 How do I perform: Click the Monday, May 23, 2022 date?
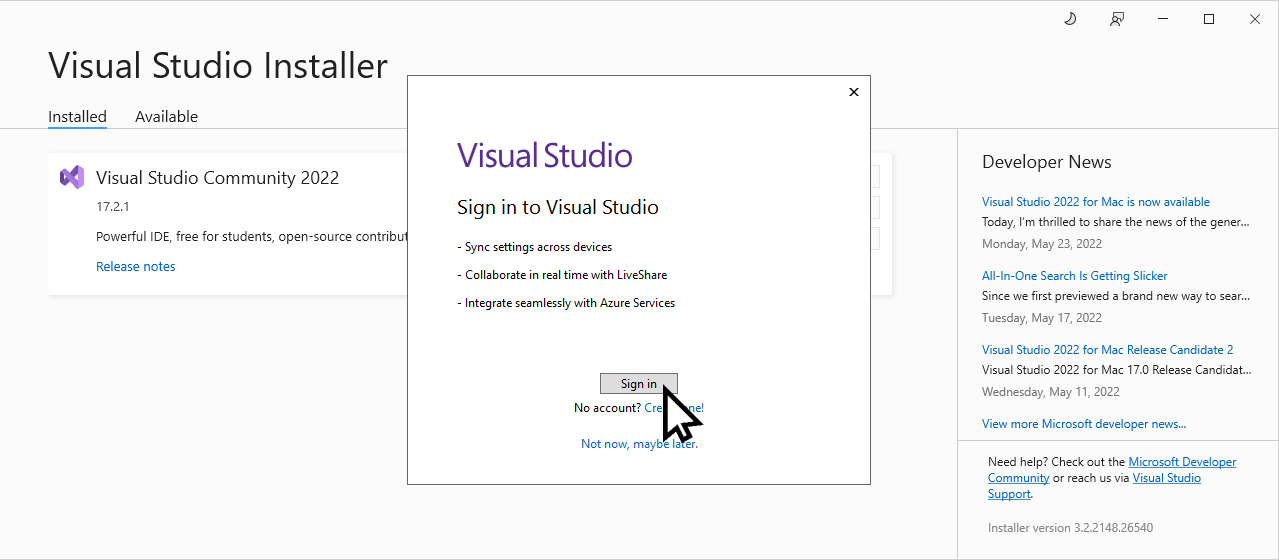[1042, 244]
